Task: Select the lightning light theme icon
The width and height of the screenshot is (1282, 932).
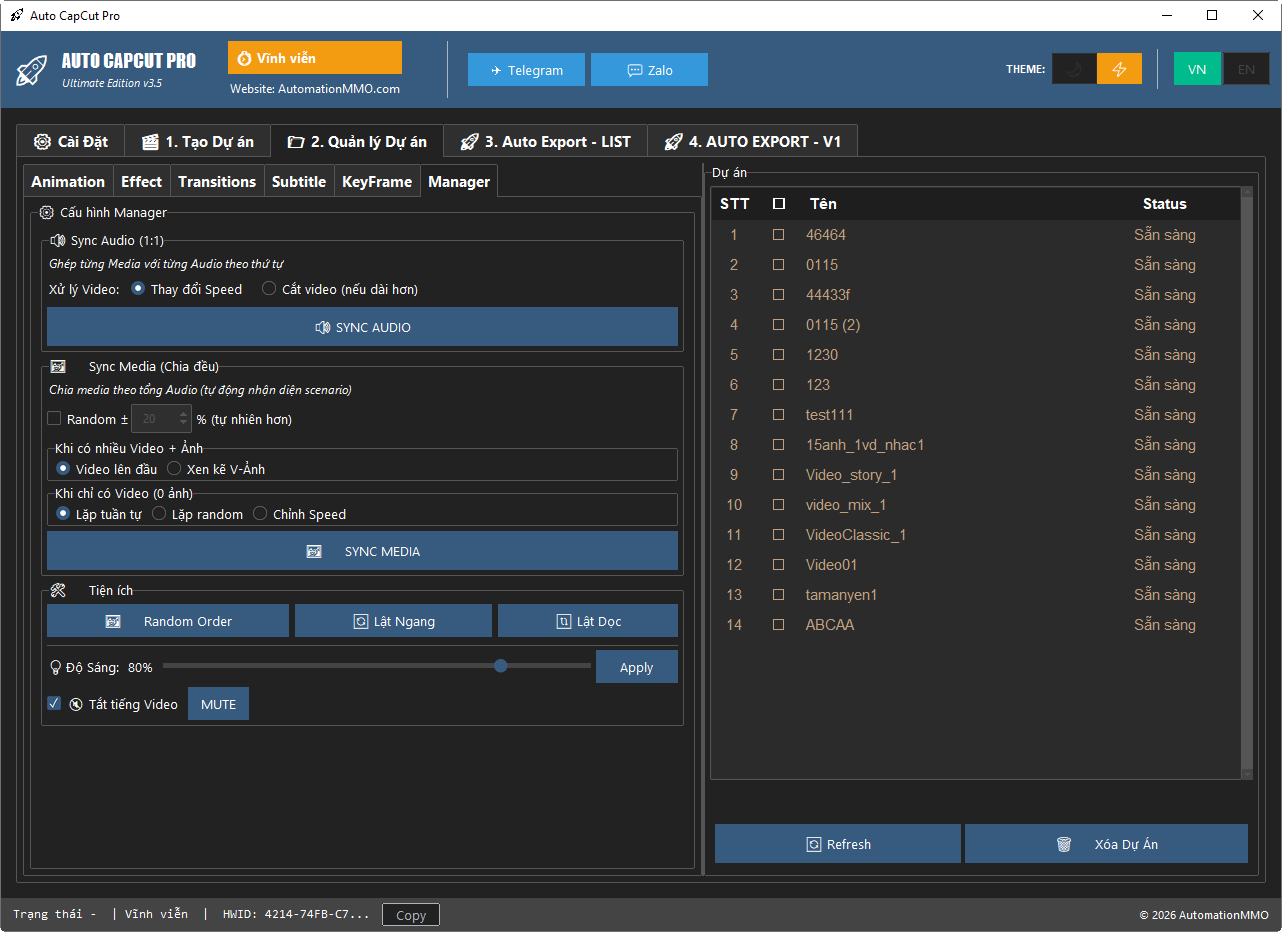Action: (1119, 69)
